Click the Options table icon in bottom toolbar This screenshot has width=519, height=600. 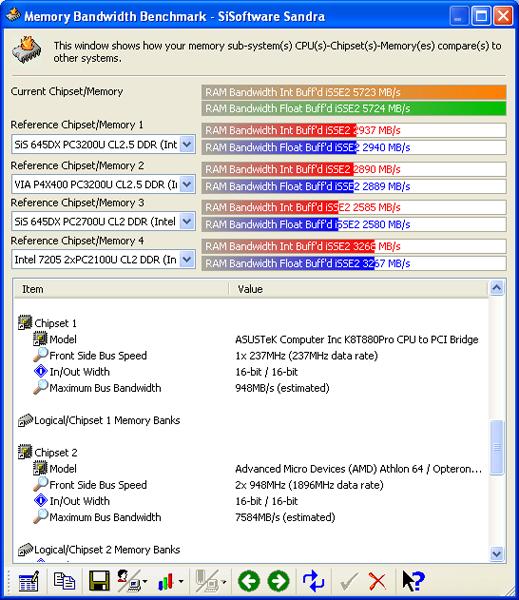click(29, 581)
